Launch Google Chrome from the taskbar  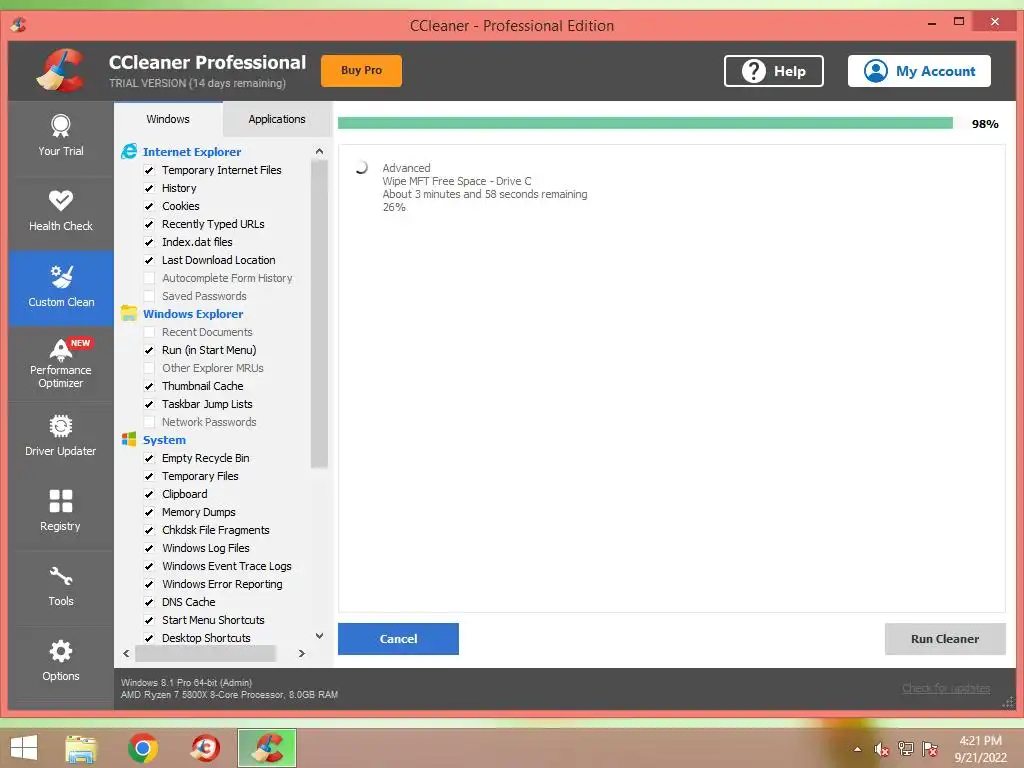pyautogui.click(x=142, y=748)
